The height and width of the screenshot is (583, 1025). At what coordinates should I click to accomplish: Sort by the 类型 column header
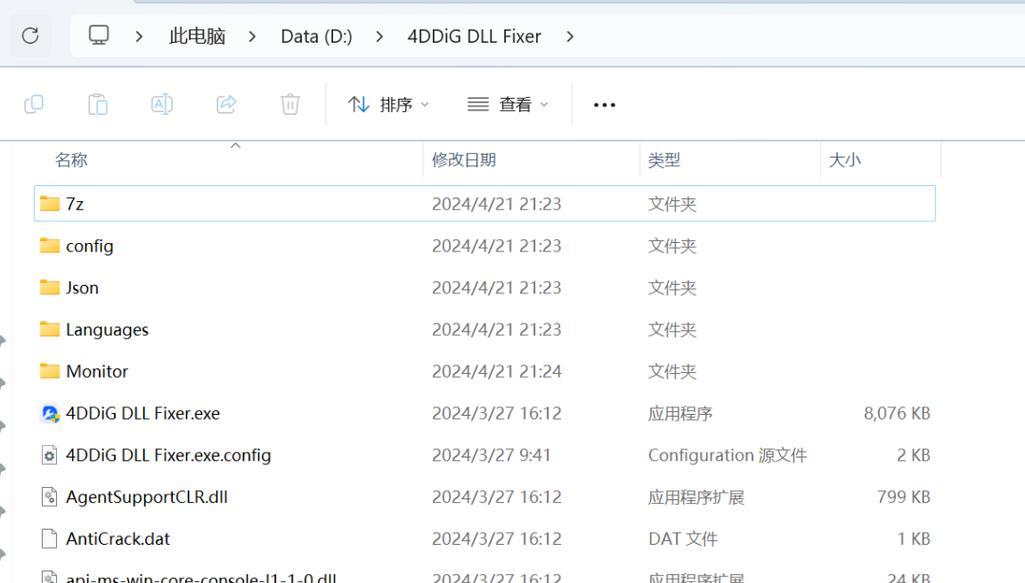(664, 159)
